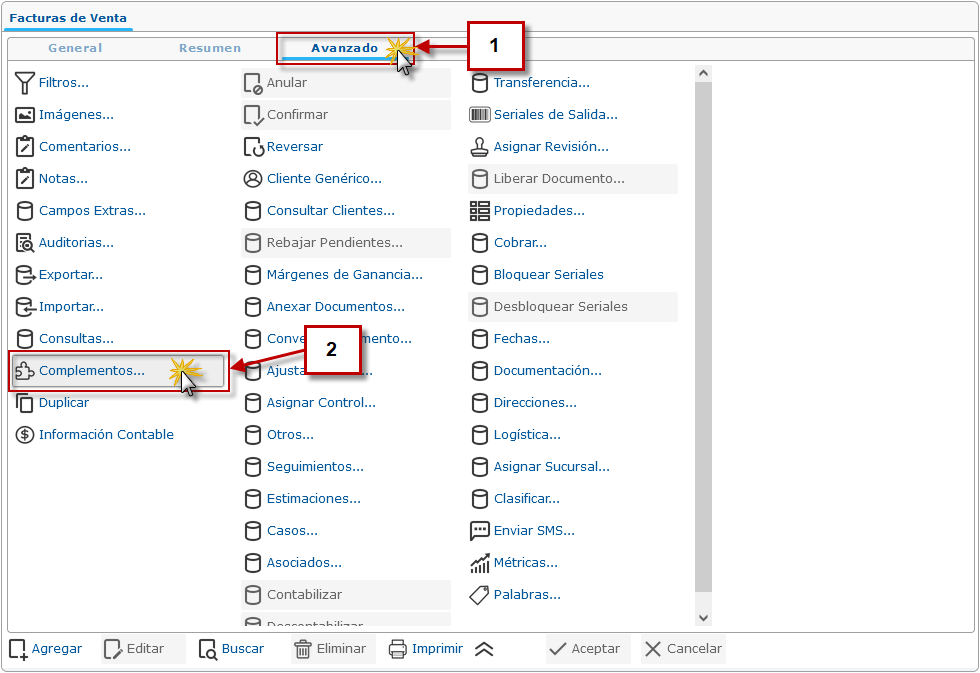Click the Seriales de Salida barcode icon
Viewport: 980px width, 673px height.
tap(479, 115)
